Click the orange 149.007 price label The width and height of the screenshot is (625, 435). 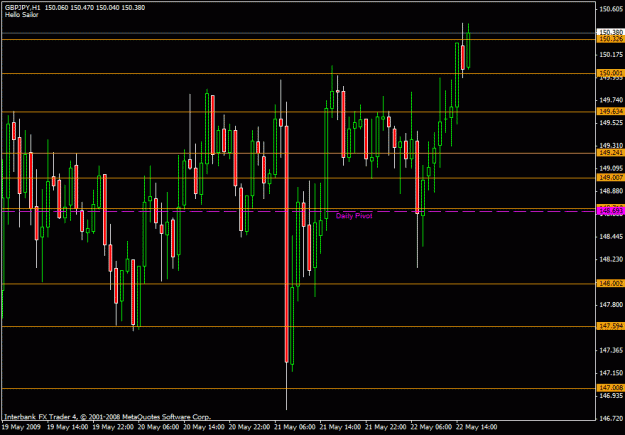[x=610, y=177]
